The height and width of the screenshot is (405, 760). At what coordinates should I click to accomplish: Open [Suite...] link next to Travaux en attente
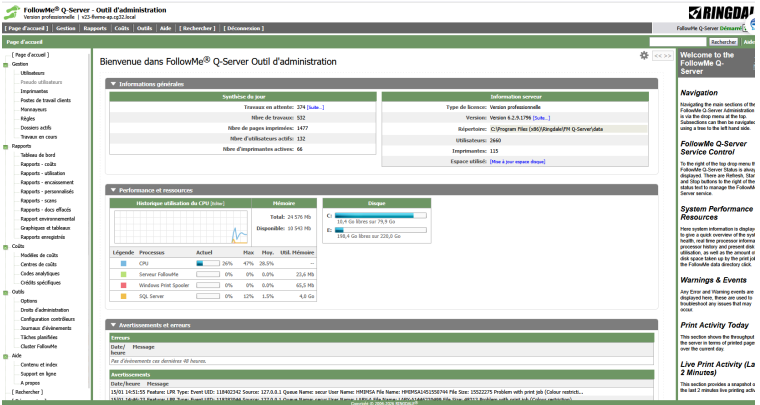[x=316, y=107]
